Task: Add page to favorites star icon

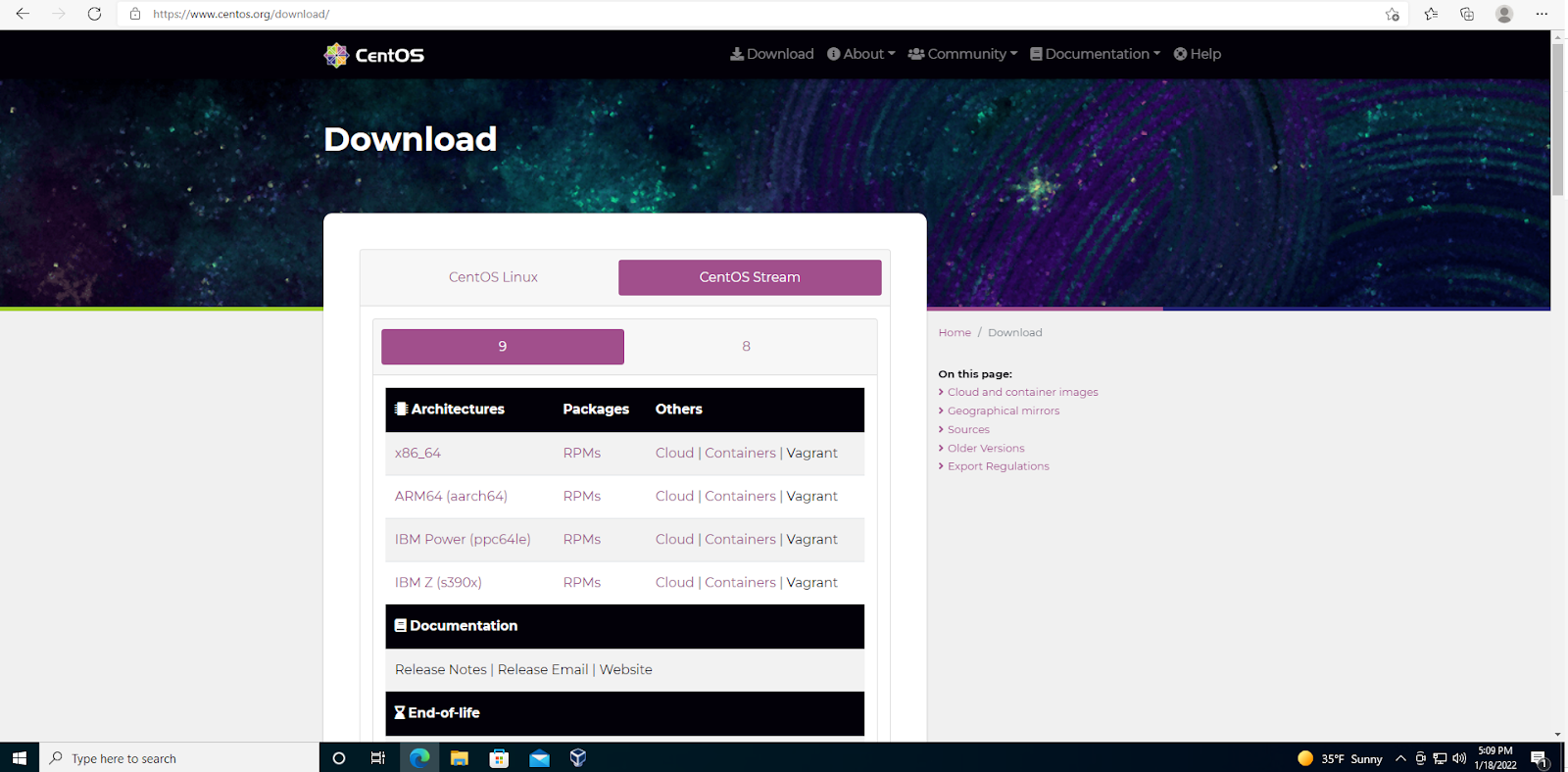Action: 1393,14
